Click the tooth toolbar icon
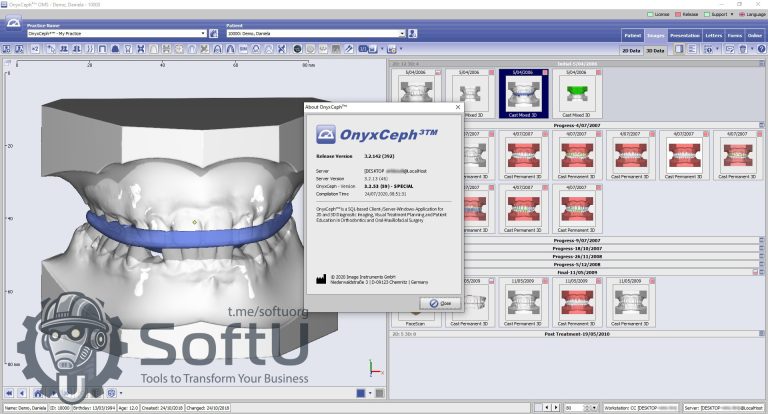 pos(128,49)
